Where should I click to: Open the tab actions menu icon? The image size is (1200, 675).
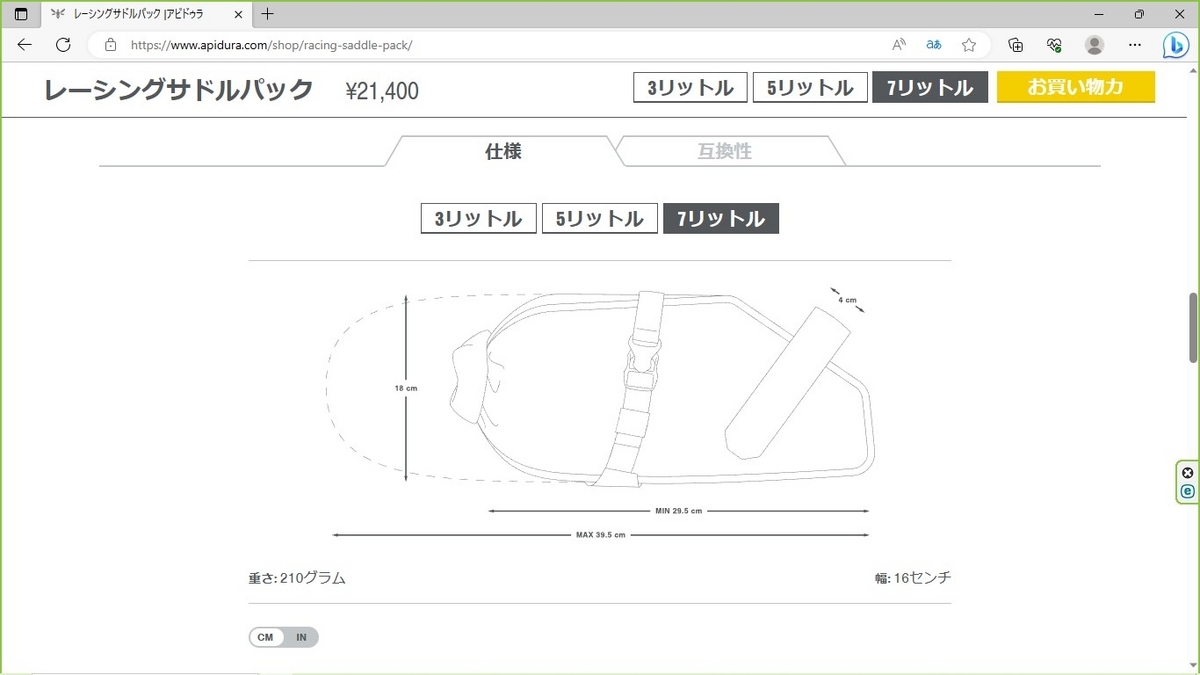[x=21, y=14]
